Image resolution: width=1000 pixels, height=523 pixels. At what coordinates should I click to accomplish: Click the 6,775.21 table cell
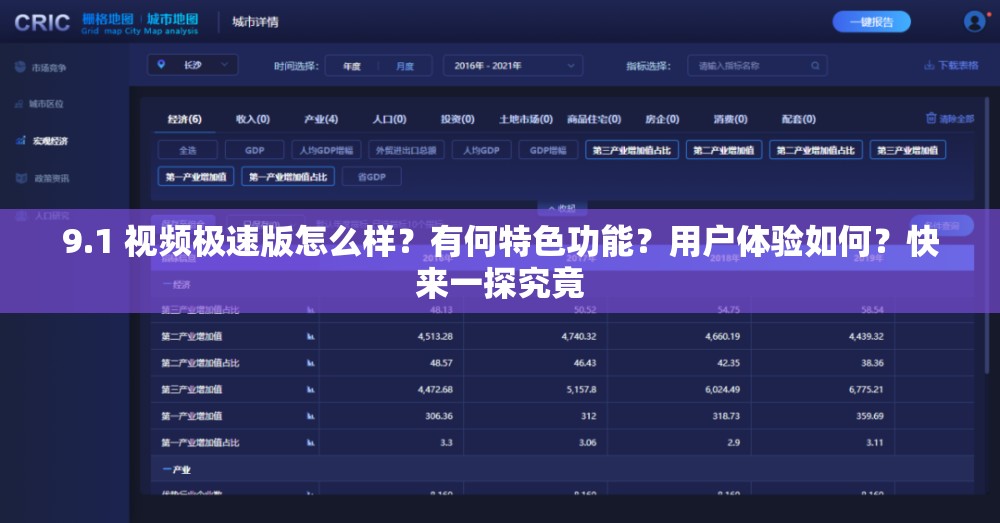click(x=866, y=389)
